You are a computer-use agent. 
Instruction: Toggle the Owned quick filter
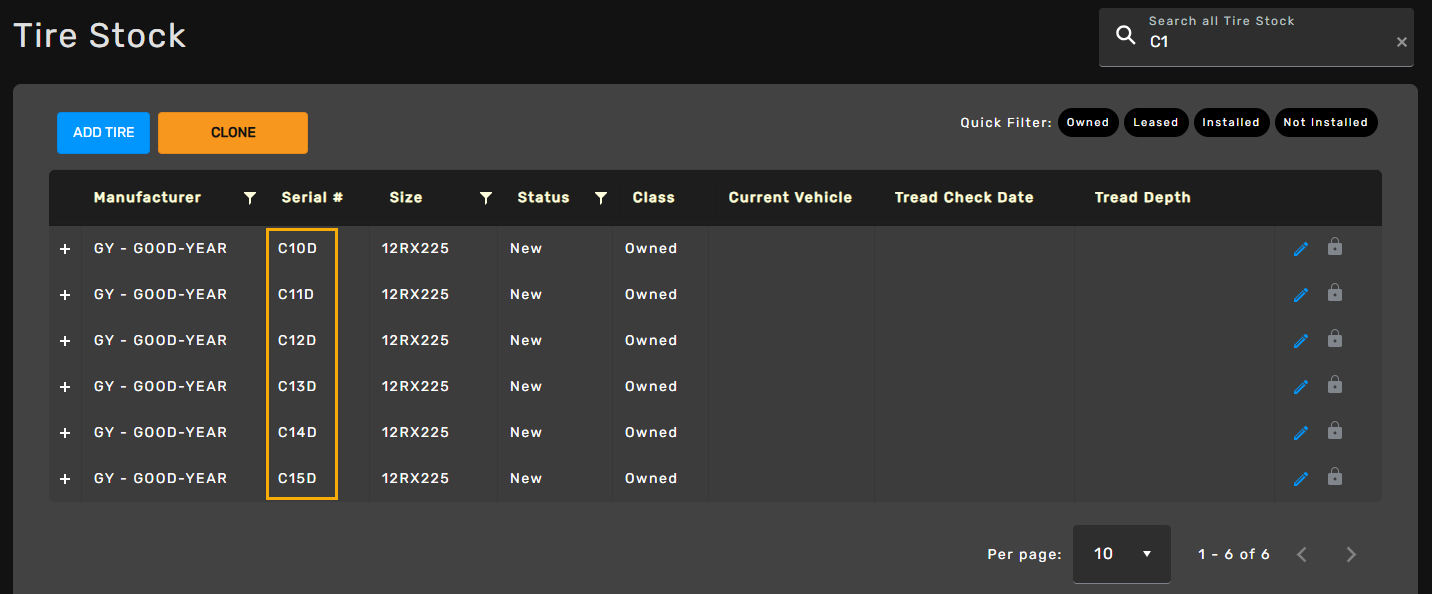point(1087,122)
